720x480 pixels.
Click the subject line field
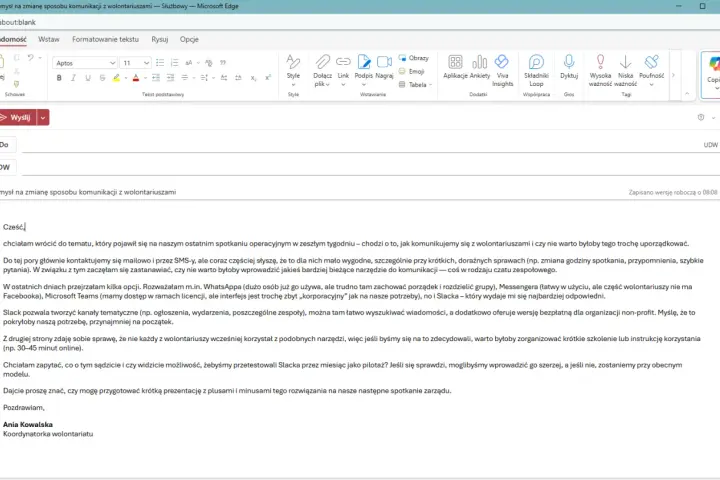pyautogui.click(x=312, y=192)
